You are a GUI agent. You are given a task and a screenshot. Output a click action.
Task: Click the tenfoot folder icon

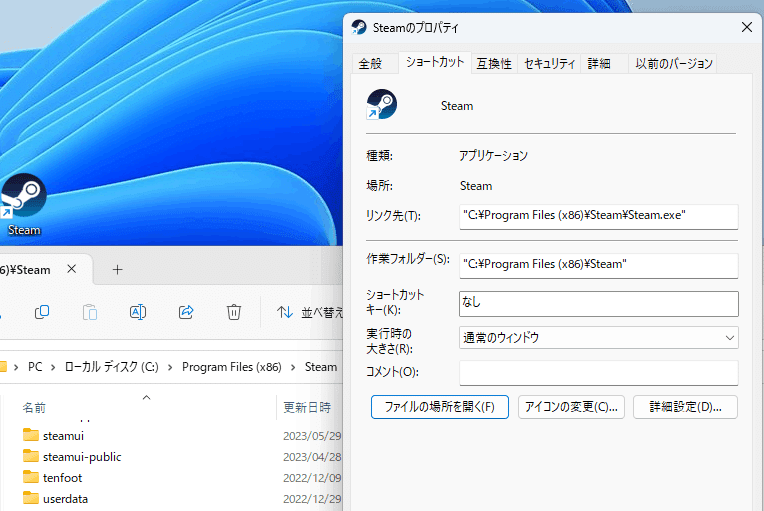coord(31,476)
